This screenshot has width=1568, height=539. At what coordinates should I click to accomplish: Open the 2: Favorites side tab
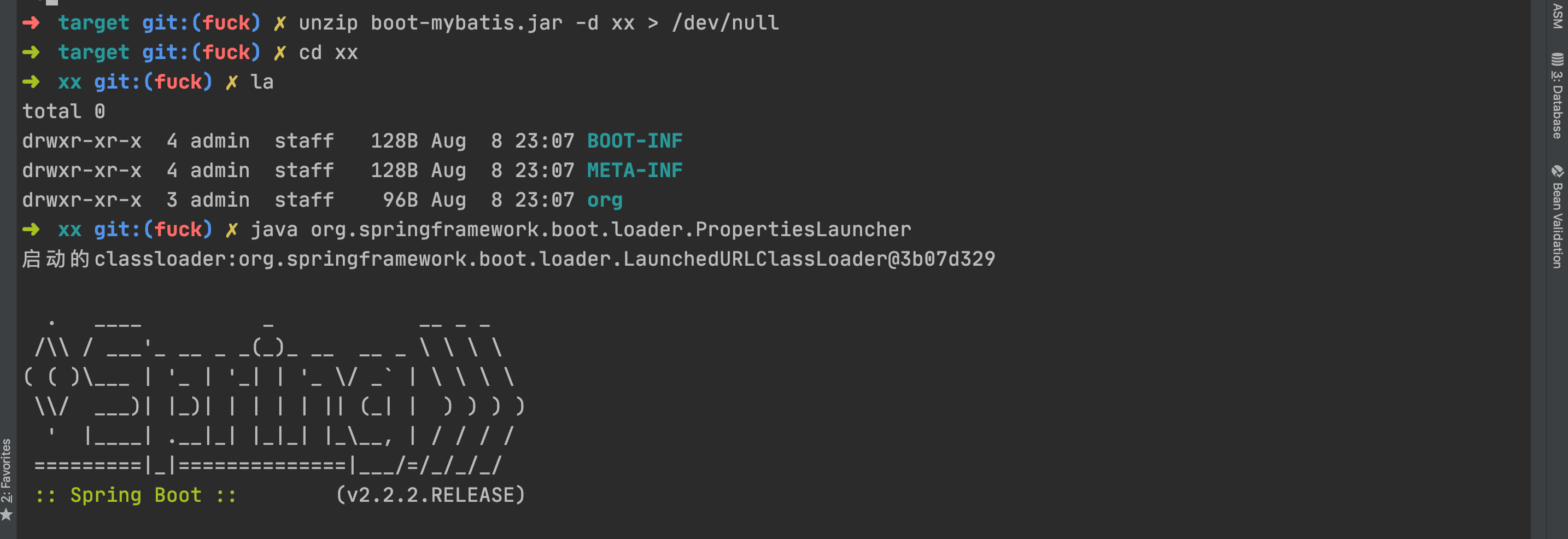pos(6,470)
